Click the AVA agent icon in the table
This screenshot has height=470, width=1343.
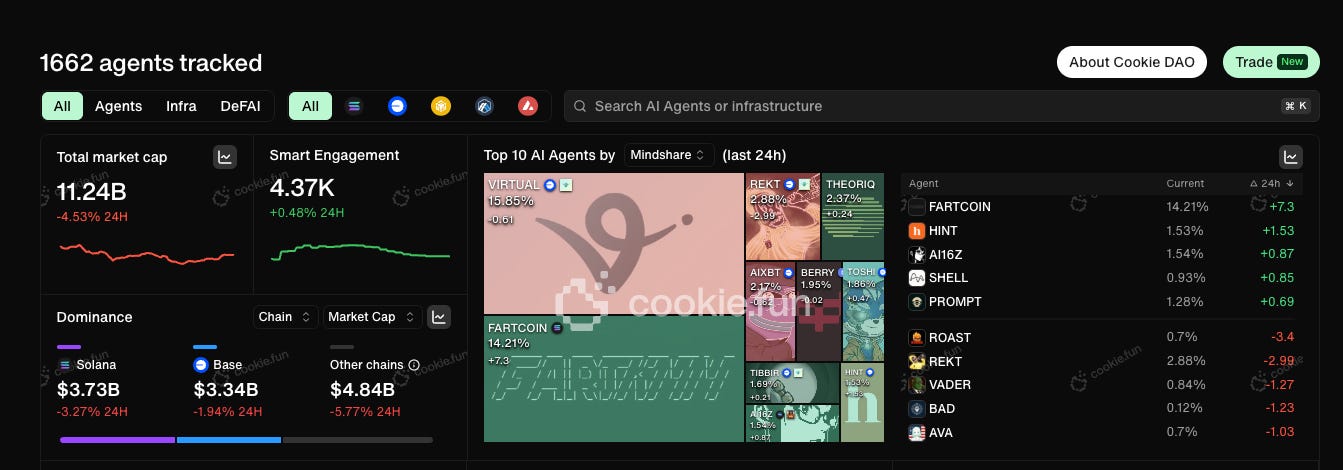[x=917, y=432]
